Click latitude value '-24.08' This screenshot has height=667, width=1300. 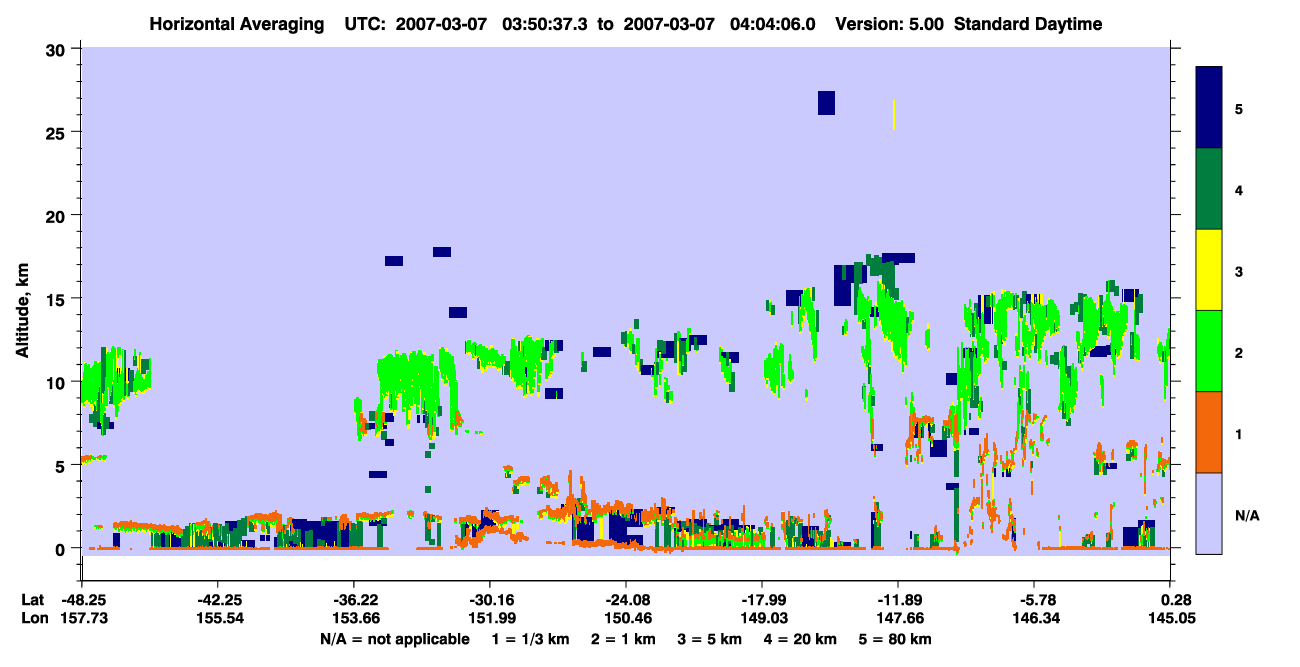click(x=626, y=600)
